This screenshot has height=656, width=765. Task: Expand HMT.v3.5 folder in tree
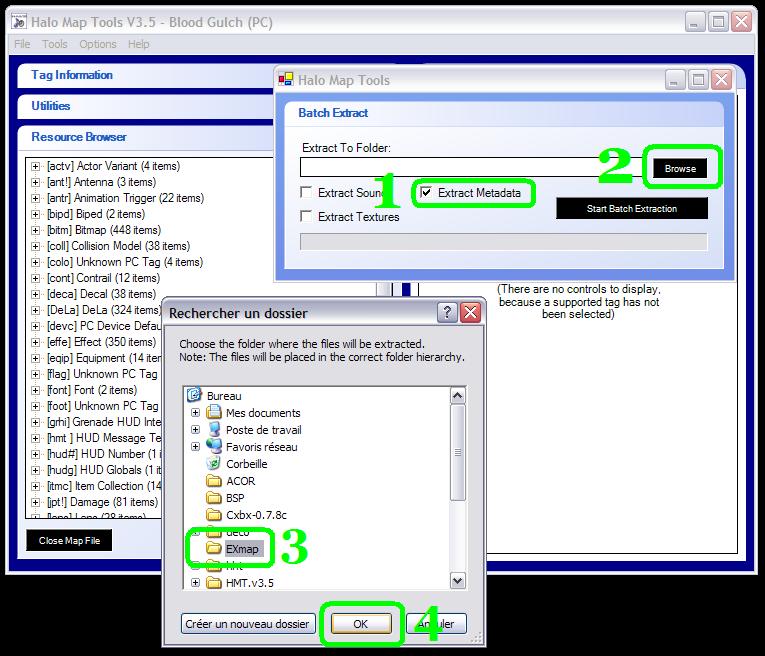click(x=195, y=582)
